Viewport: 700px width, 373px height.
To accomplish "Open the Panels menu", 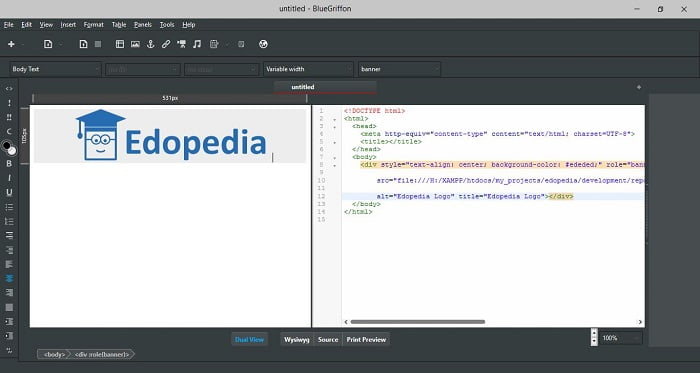I will [143, 25].
